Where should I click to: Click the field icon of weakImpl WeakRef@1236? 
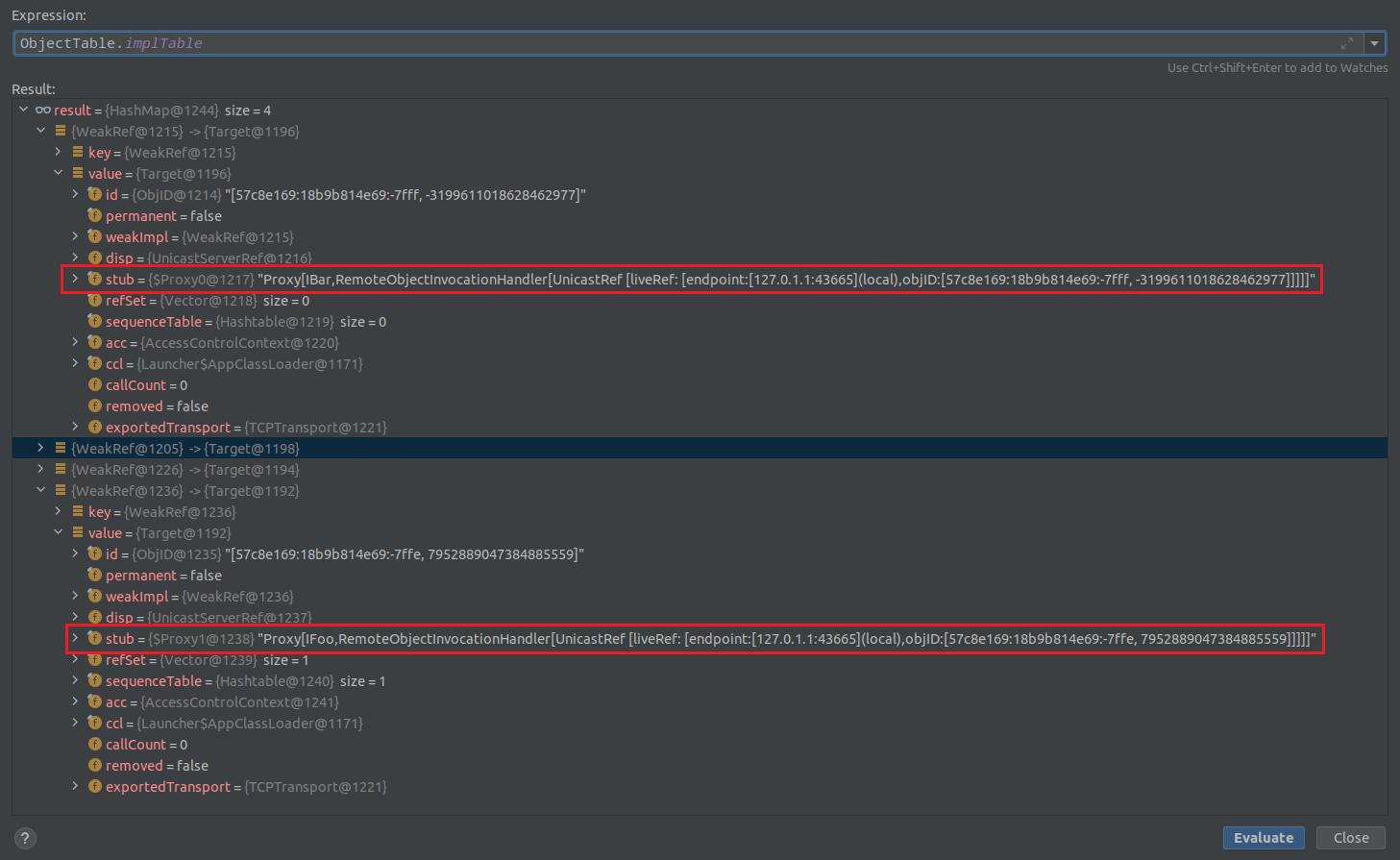[x=94, y=596]
